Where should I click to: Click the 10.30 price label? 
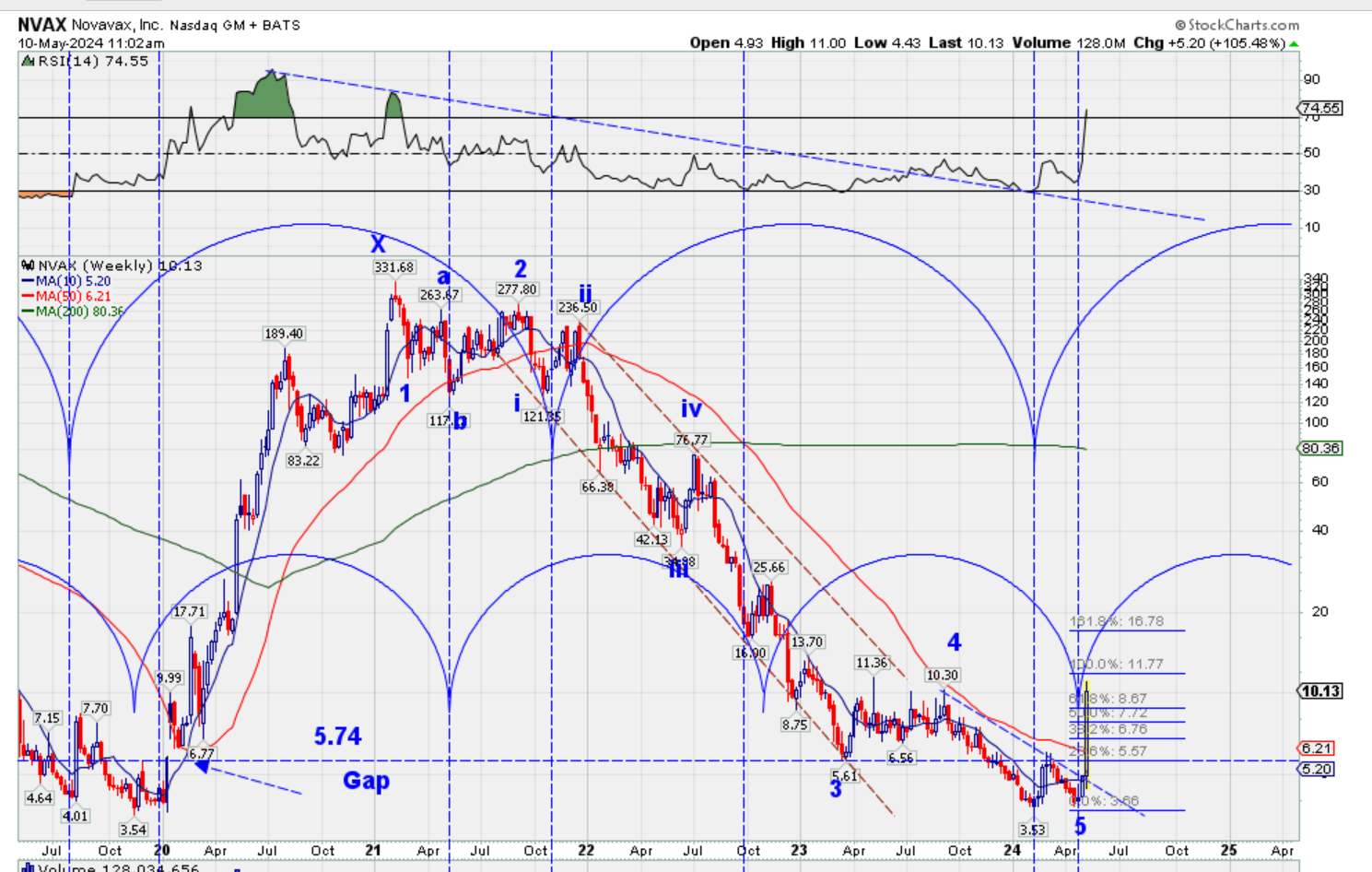[943, 676]
